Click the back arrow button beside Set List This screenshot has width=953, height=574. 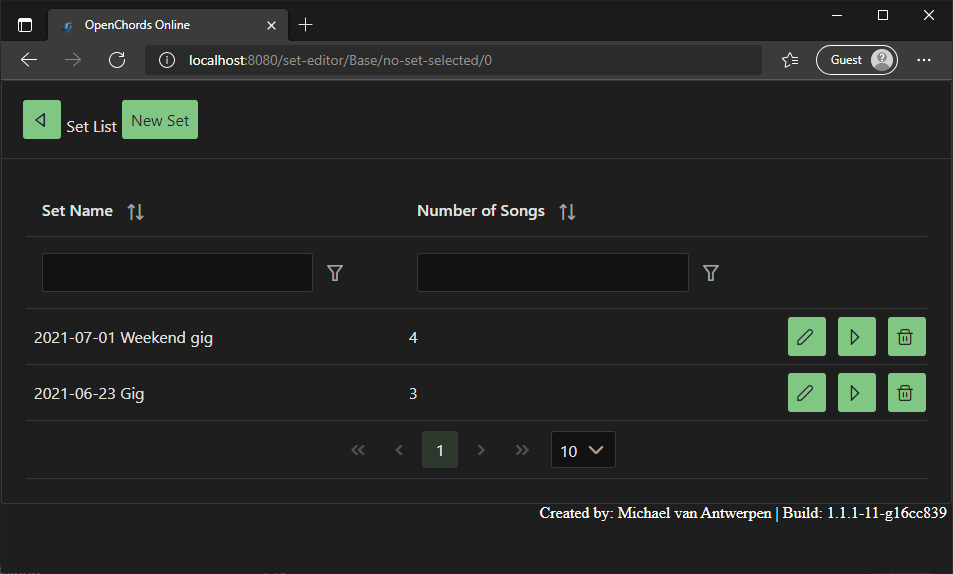41,120
